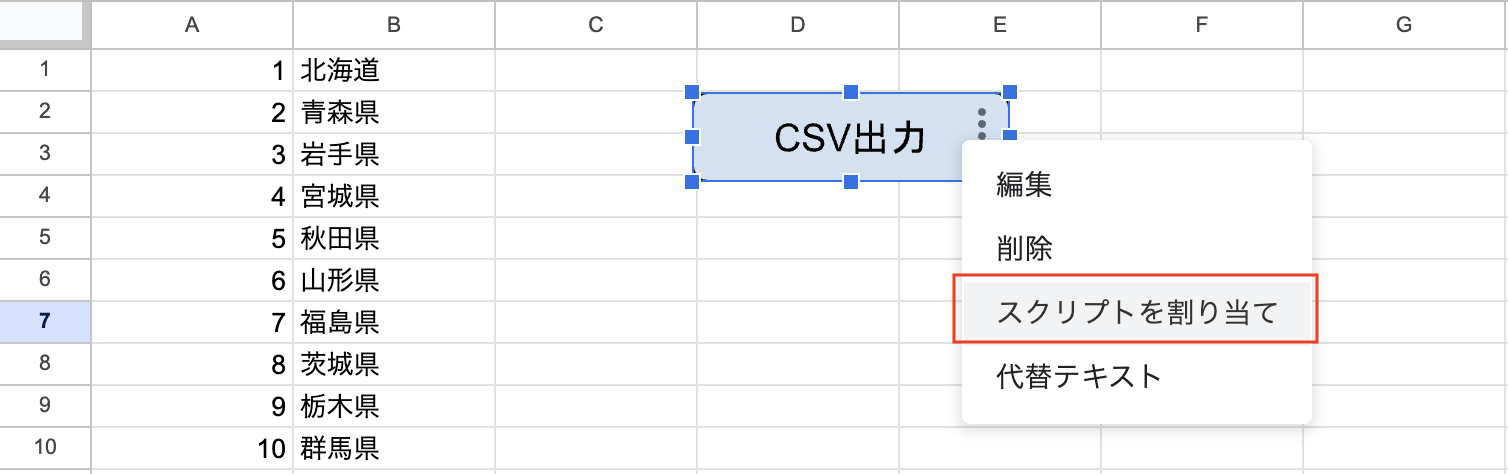
Task: Select the cell with 福島県
Action: coord(394,322)
